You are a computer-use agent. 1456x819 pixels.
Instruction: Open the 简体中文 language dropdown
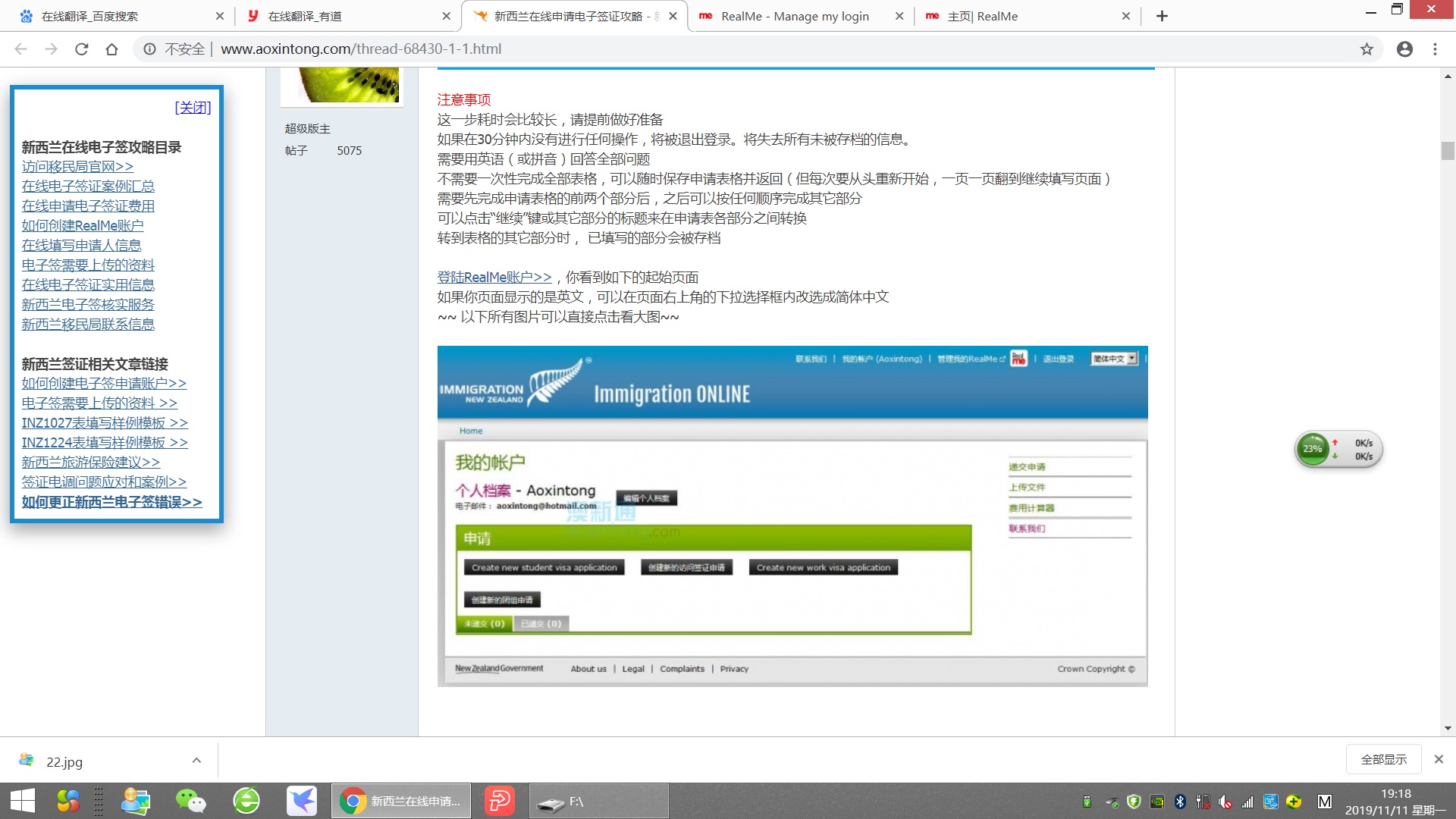pos(1114,359)
